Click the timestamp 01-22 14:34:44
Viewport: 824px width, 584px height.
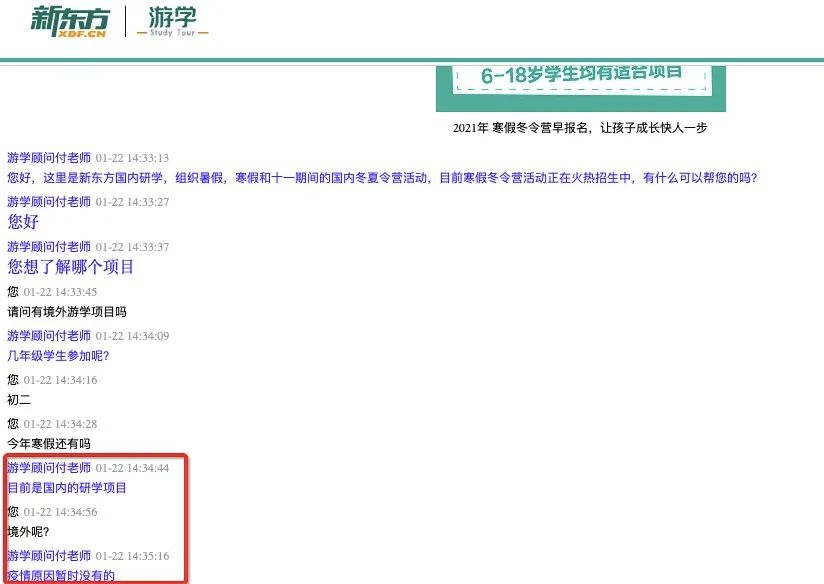133,467
